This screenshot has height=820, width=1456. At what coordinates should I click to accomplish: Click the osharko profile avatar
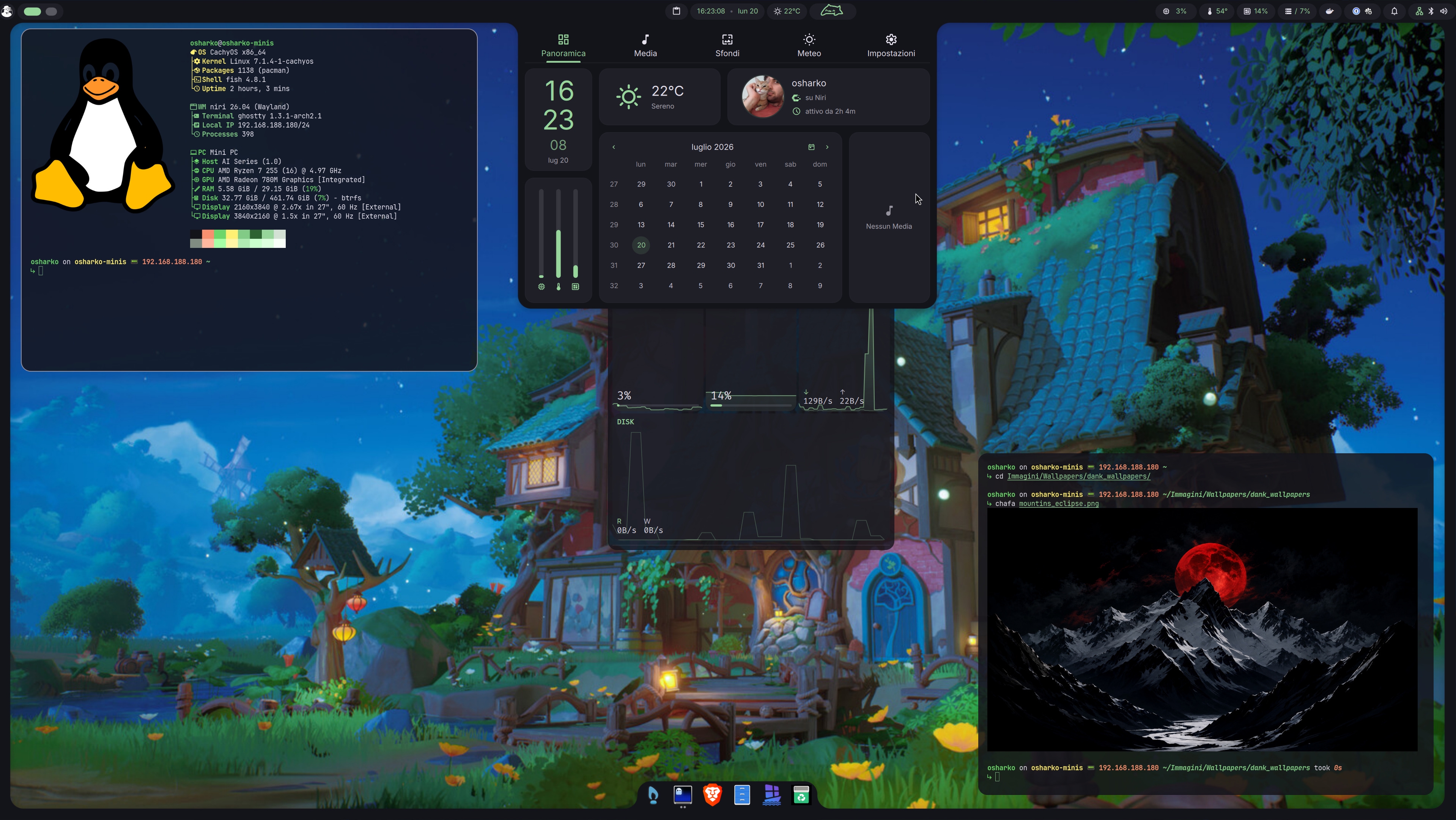tap(762, 97)
